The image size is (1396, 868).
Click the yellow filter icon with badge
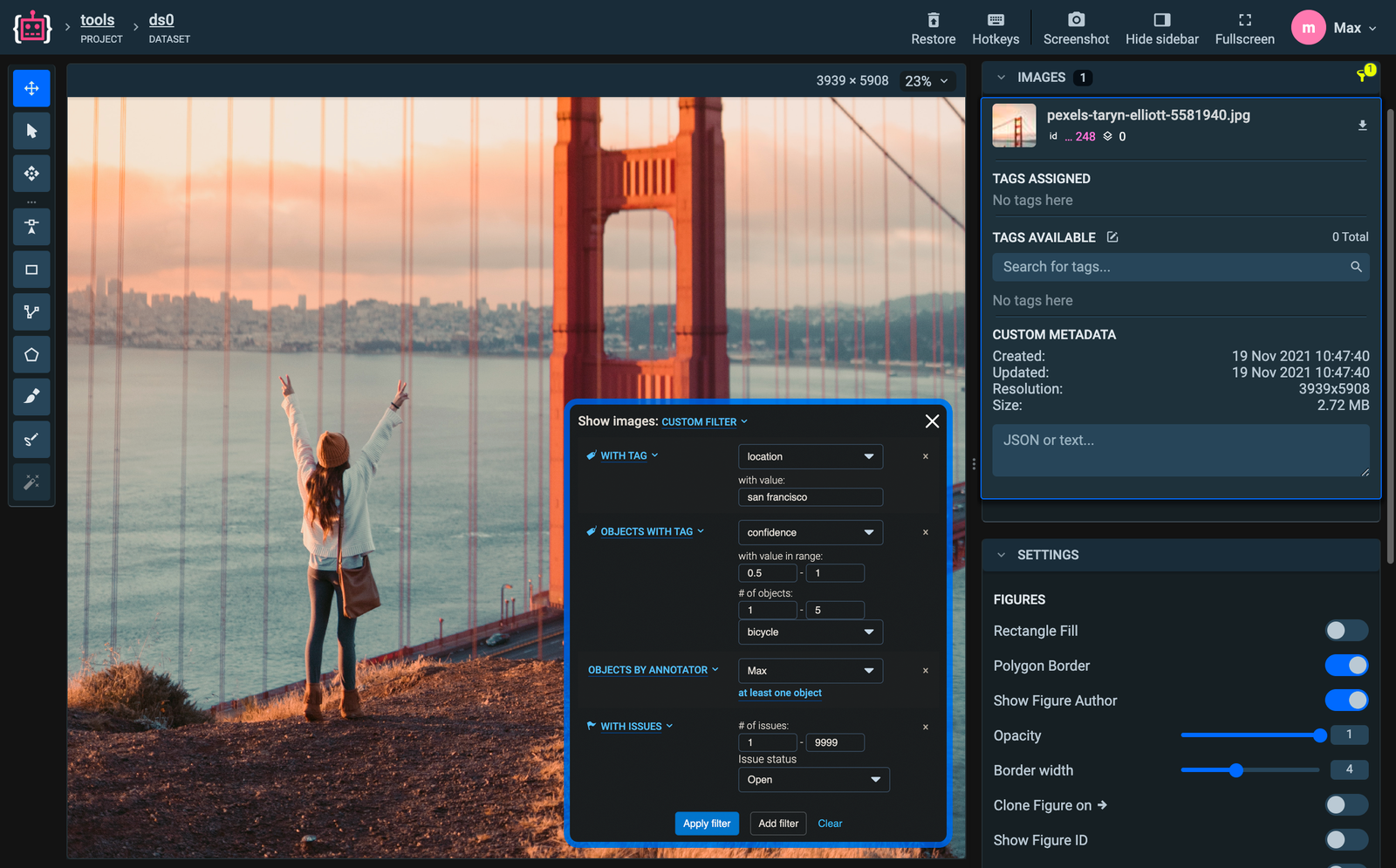click(x=1362, y=74)
